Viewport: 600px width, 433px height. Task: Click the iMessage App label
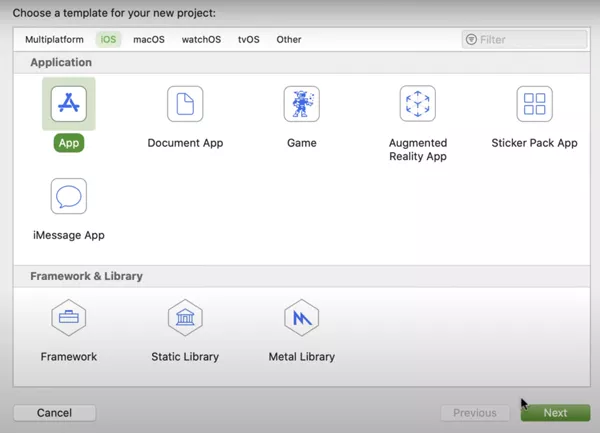tap(69, 235)
